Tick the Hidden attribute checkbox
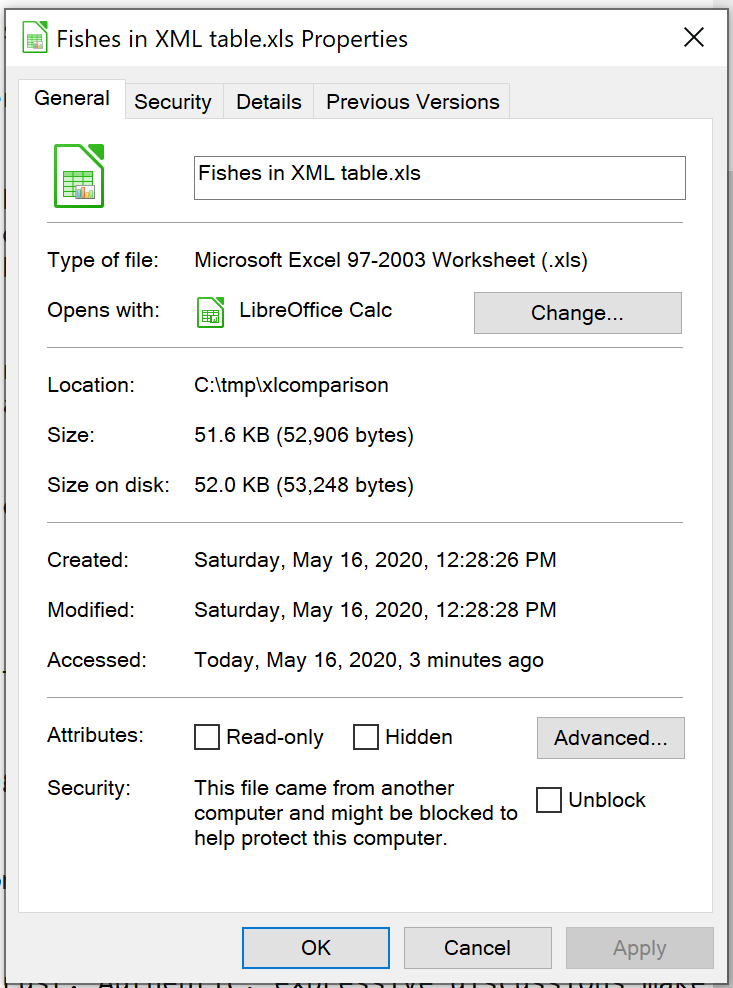 366,737
